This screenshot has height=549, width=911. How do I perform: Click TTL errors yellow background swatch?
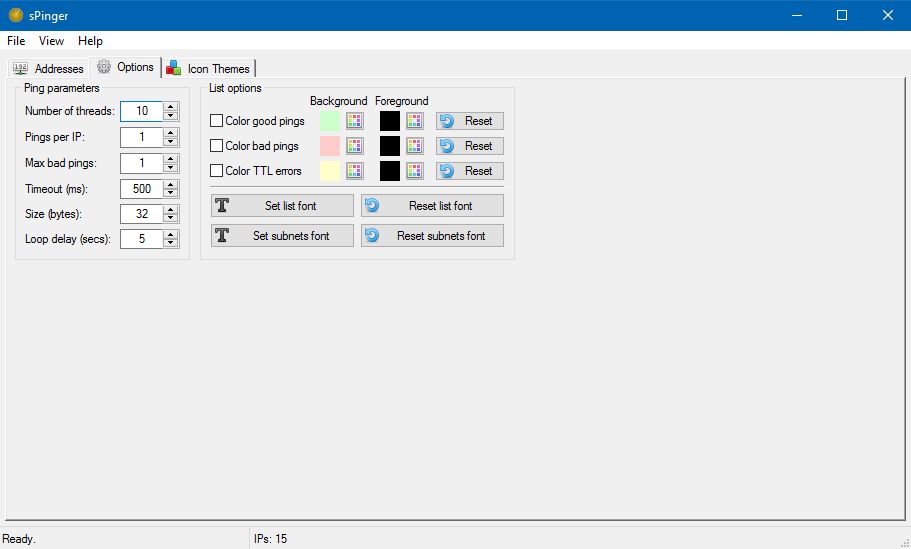(x=330, y=171)
